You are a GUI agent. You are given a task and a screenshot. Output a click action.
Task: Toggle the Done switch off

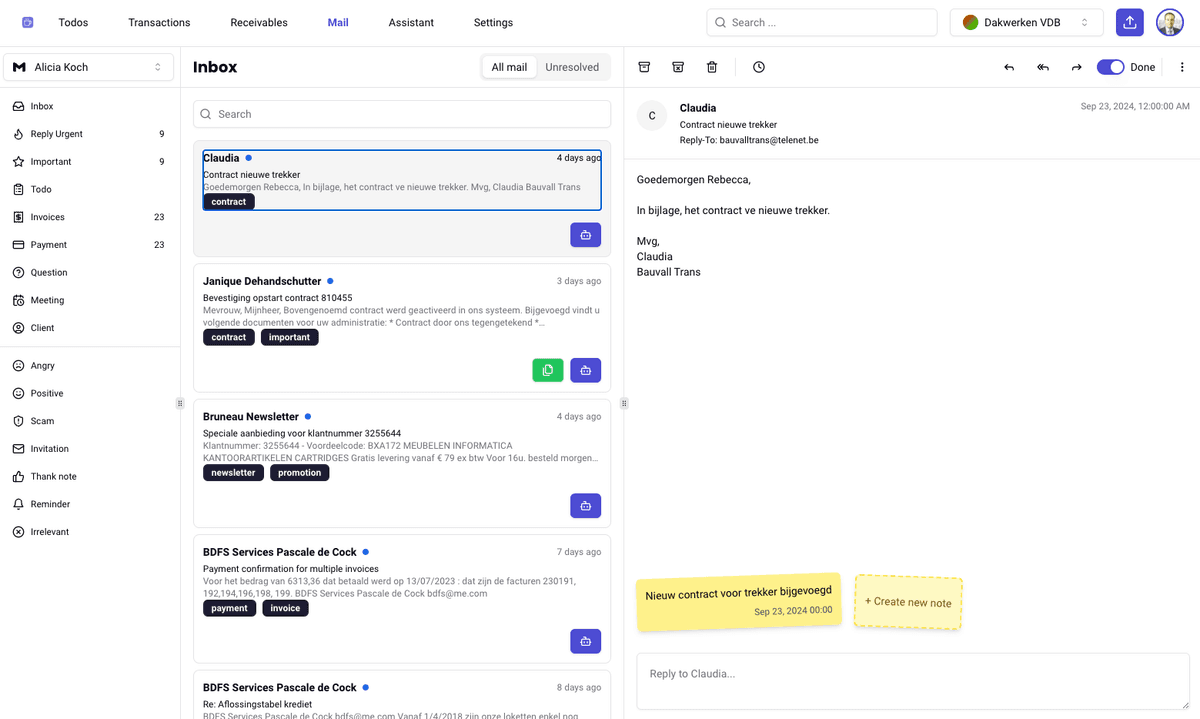coord(1110,67)
